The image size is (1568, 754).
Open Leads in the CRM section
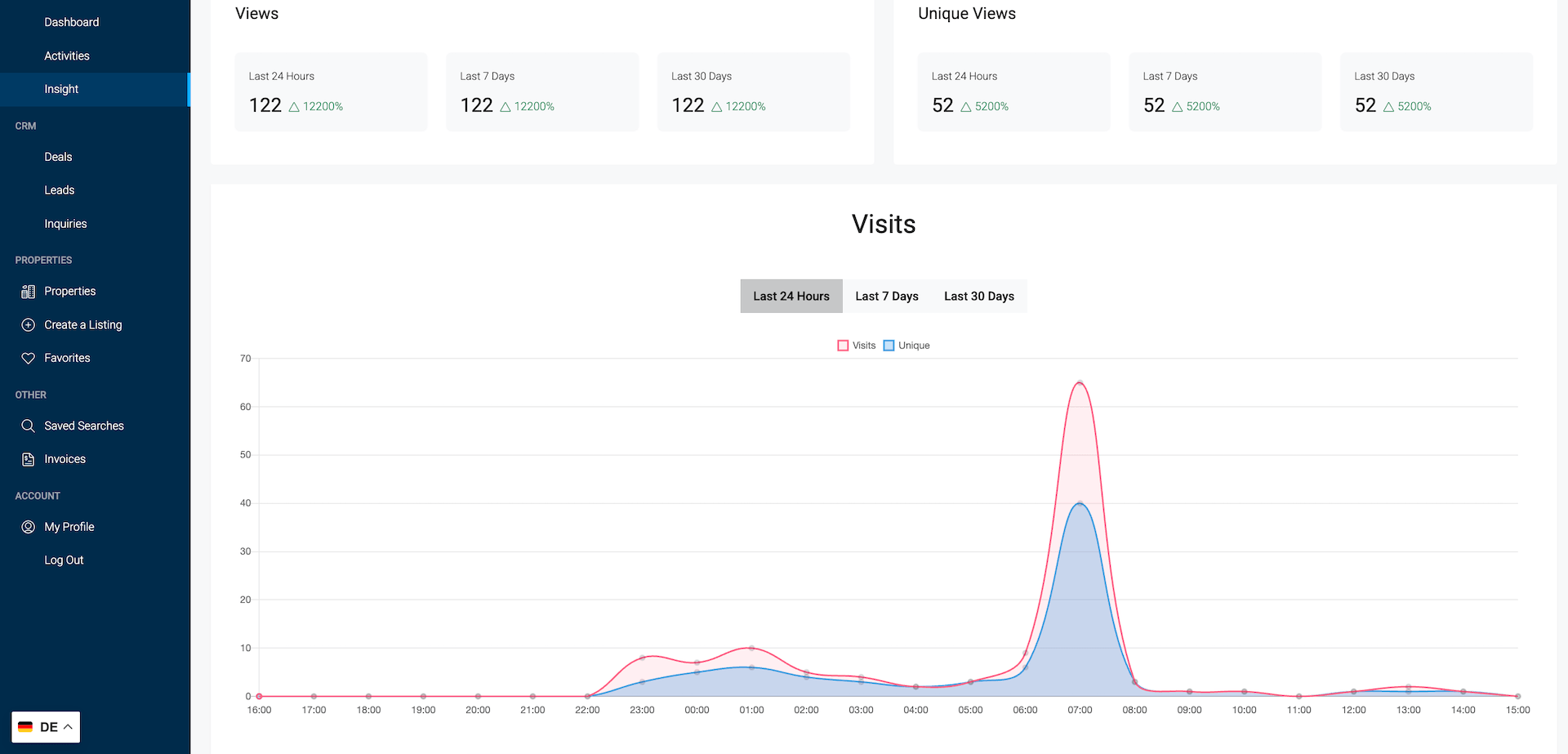pos(60,190)
